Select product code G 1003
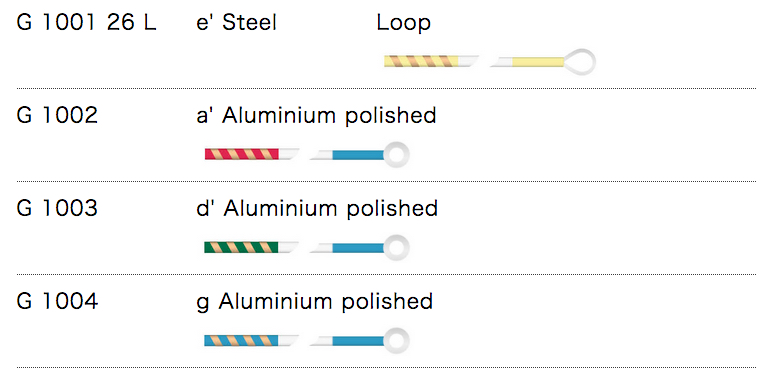The image size is (767, 374). point(57,208)
